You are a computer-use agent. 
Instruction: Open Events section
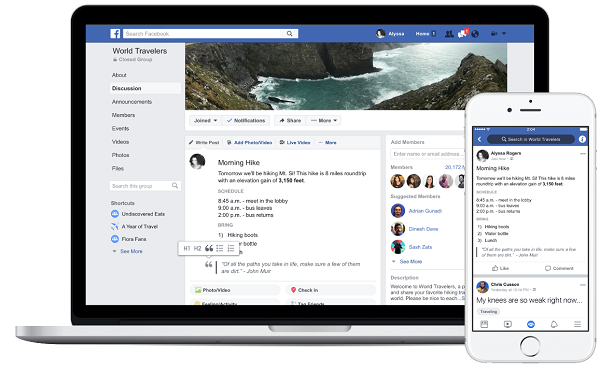click(x=120, y=129)
